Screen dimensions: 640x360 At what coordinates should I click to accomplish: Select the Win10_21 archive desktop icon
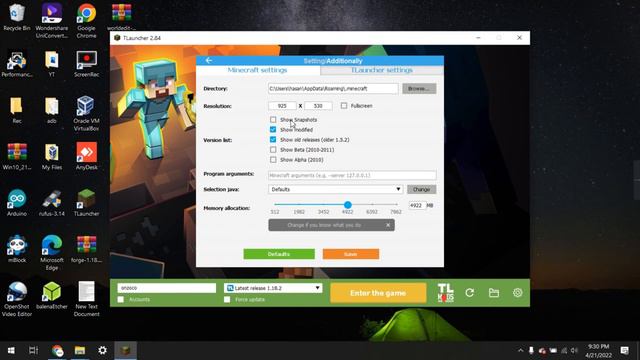tap(17, 156)
